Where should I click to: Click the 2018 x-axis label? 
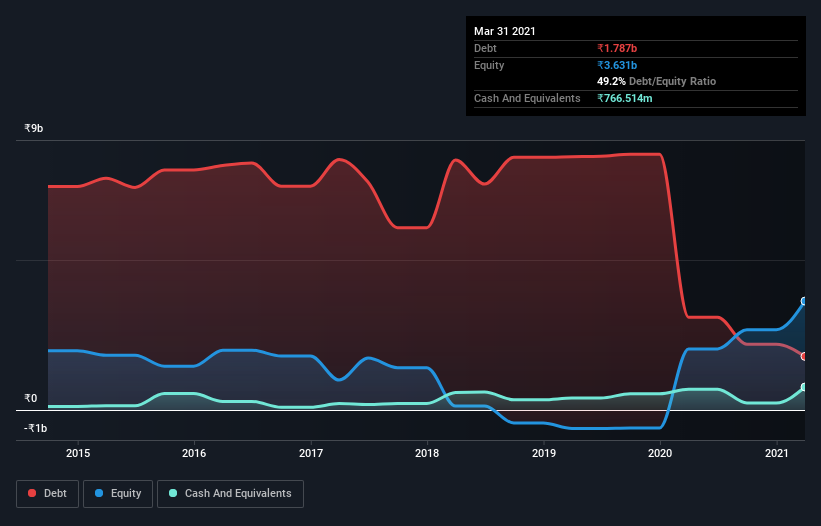[x=427, y=453]
